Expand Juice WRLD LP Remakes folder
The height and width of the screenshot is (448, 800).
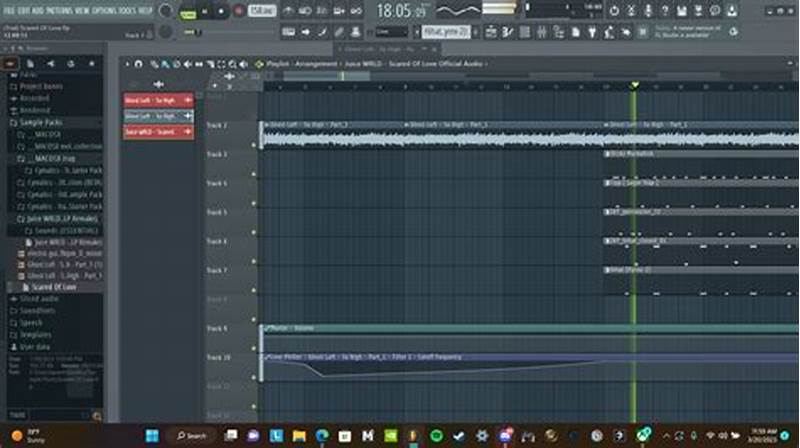57,219
